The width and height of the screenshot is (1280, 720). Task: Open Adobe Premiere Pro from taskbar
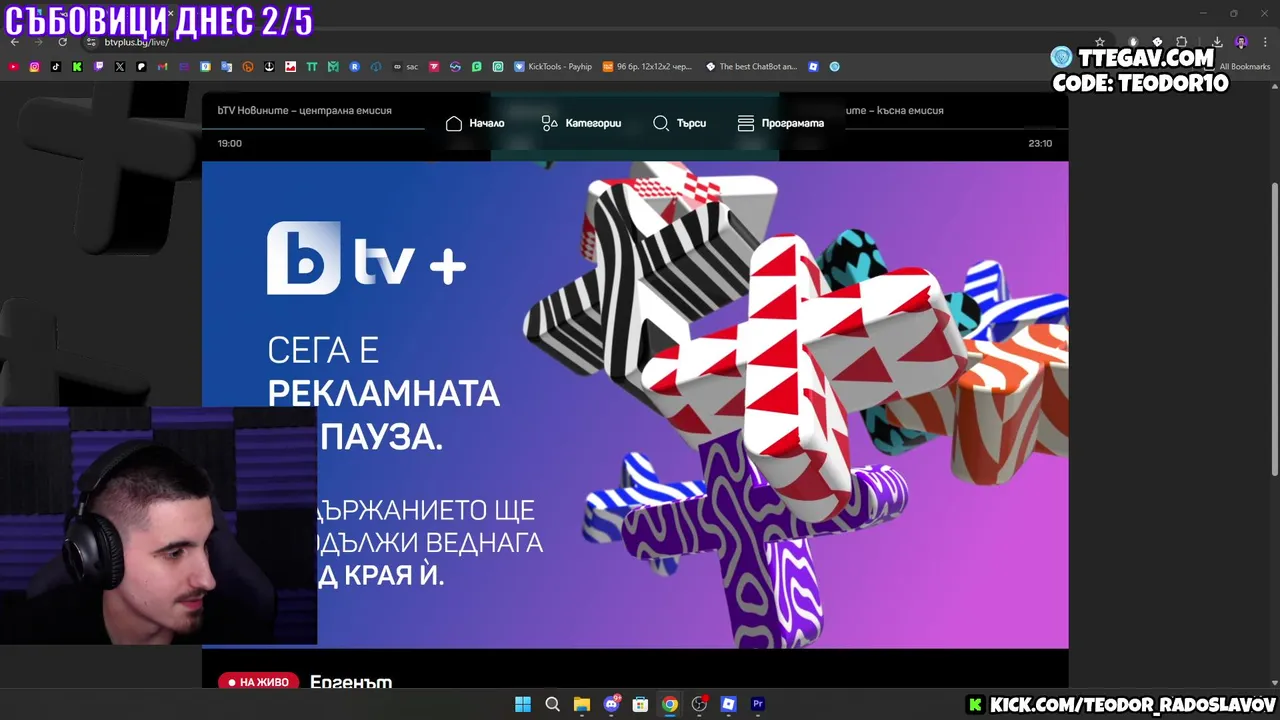758,704
